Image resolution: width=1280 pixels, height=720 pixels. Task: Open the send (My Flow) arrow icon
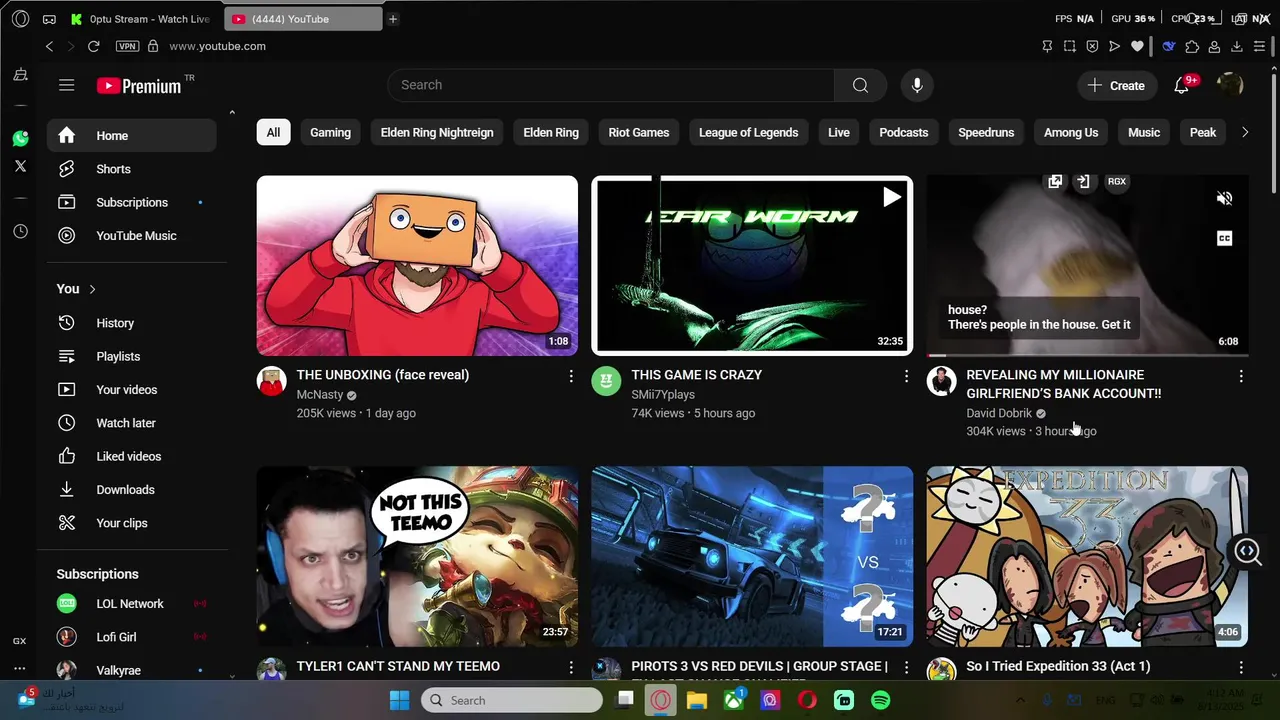click(1115, 46)
